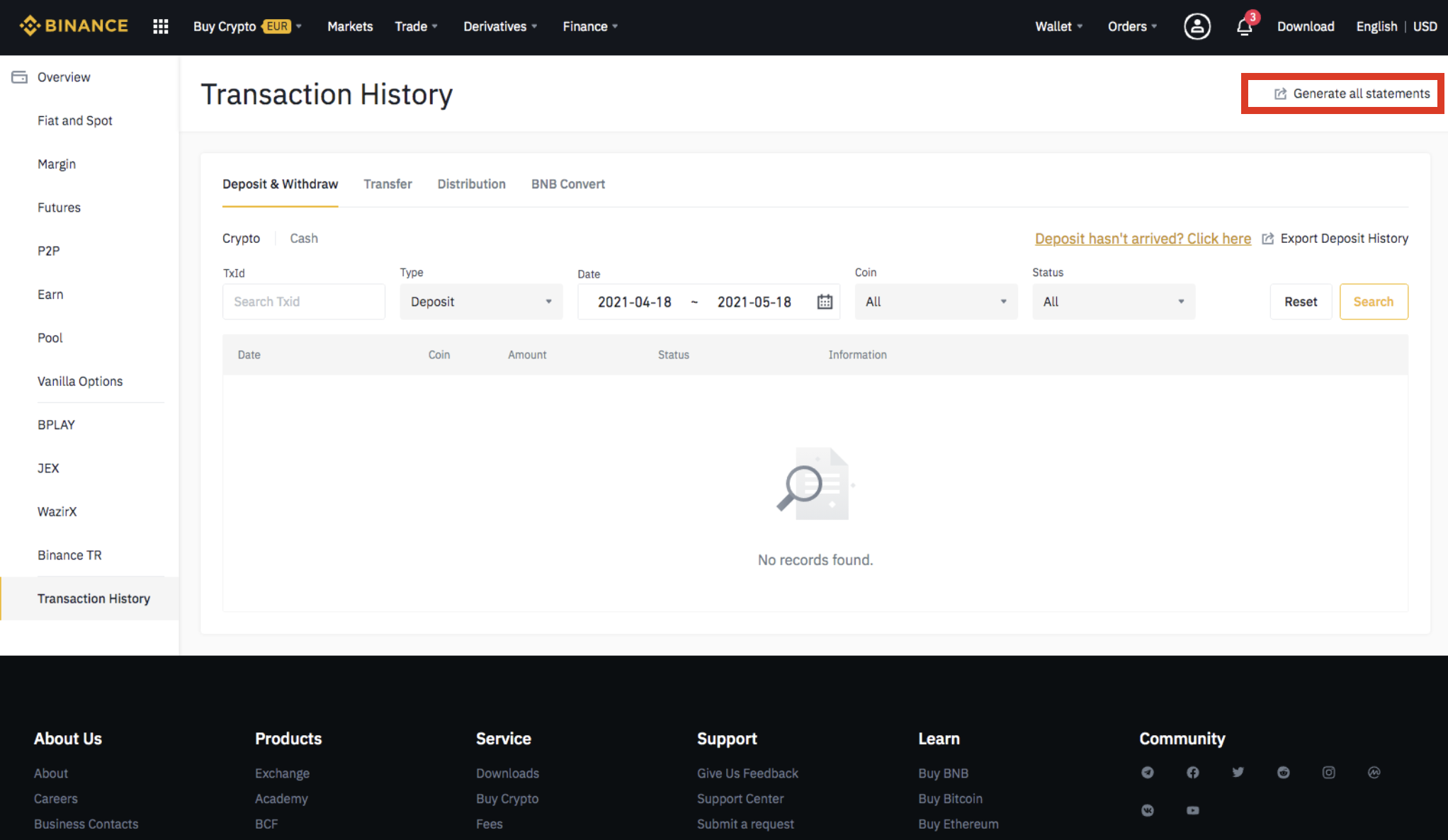Open the user account profile icon
This screenshot has width=1448, height=840.
point(1197,26)
